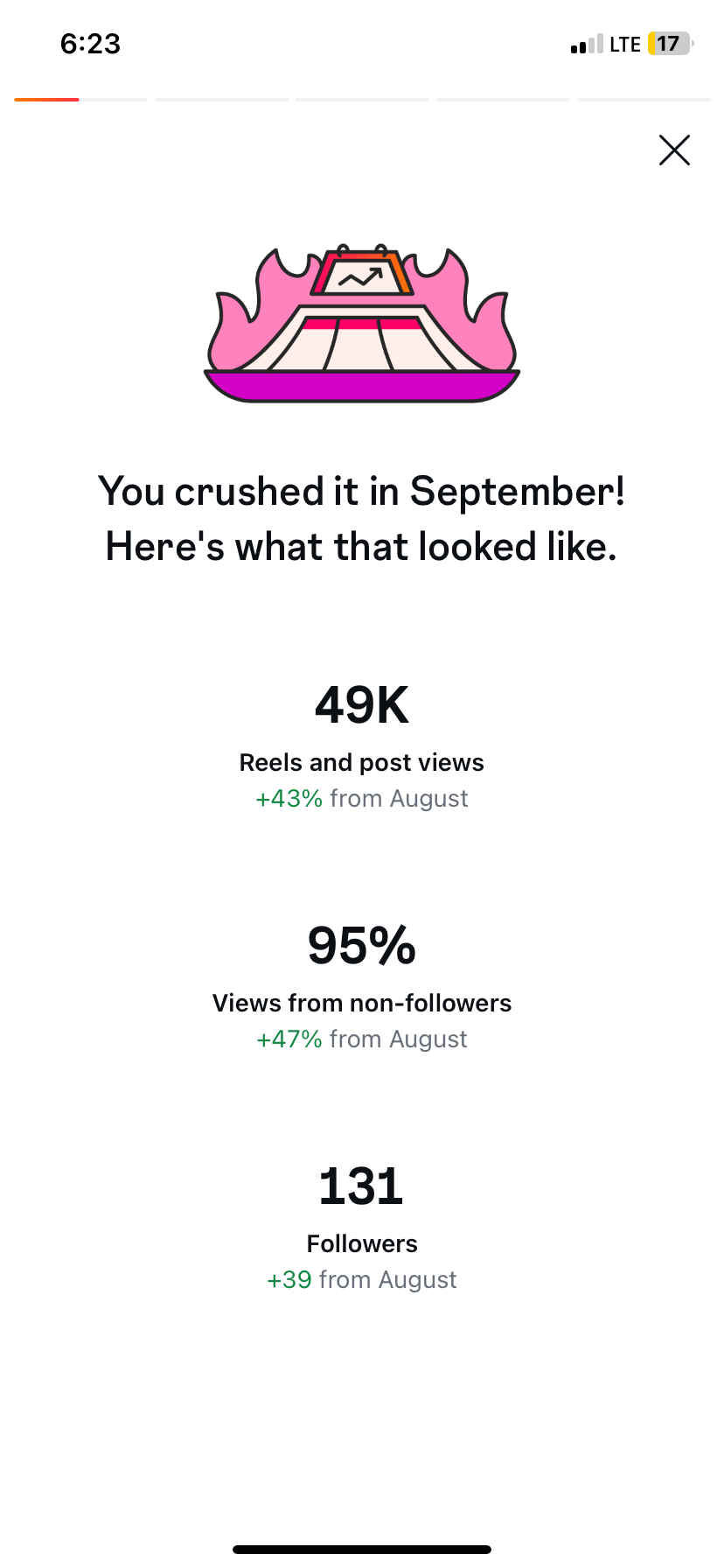Open the Reels and post views label

(x=362, y=763)
